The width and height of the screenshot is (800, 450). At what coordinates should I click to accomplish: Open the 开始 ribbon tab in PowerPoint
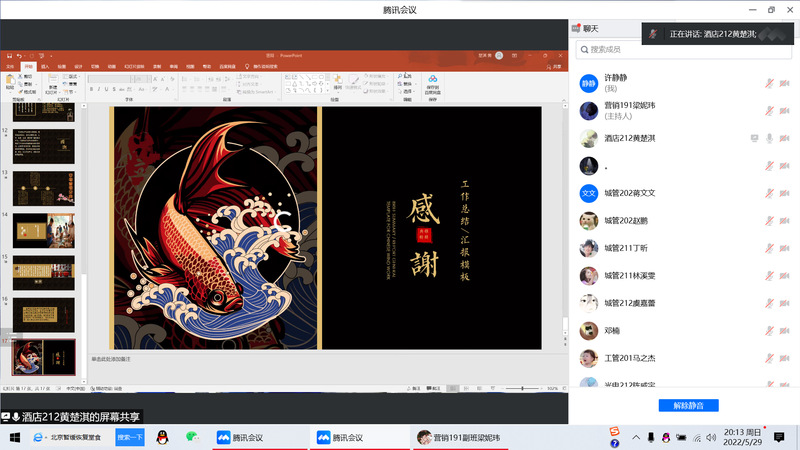pyautogui.click(x=29, y=66)
